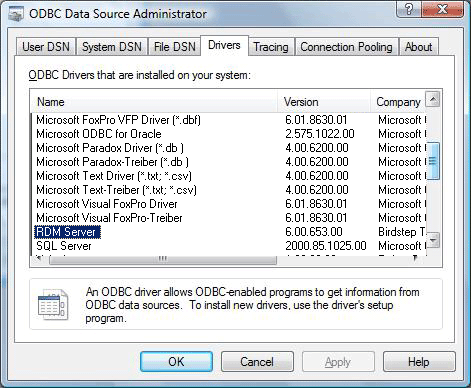Sort by the Version column header
Screen dimensions: 471x388
point(324,102)
